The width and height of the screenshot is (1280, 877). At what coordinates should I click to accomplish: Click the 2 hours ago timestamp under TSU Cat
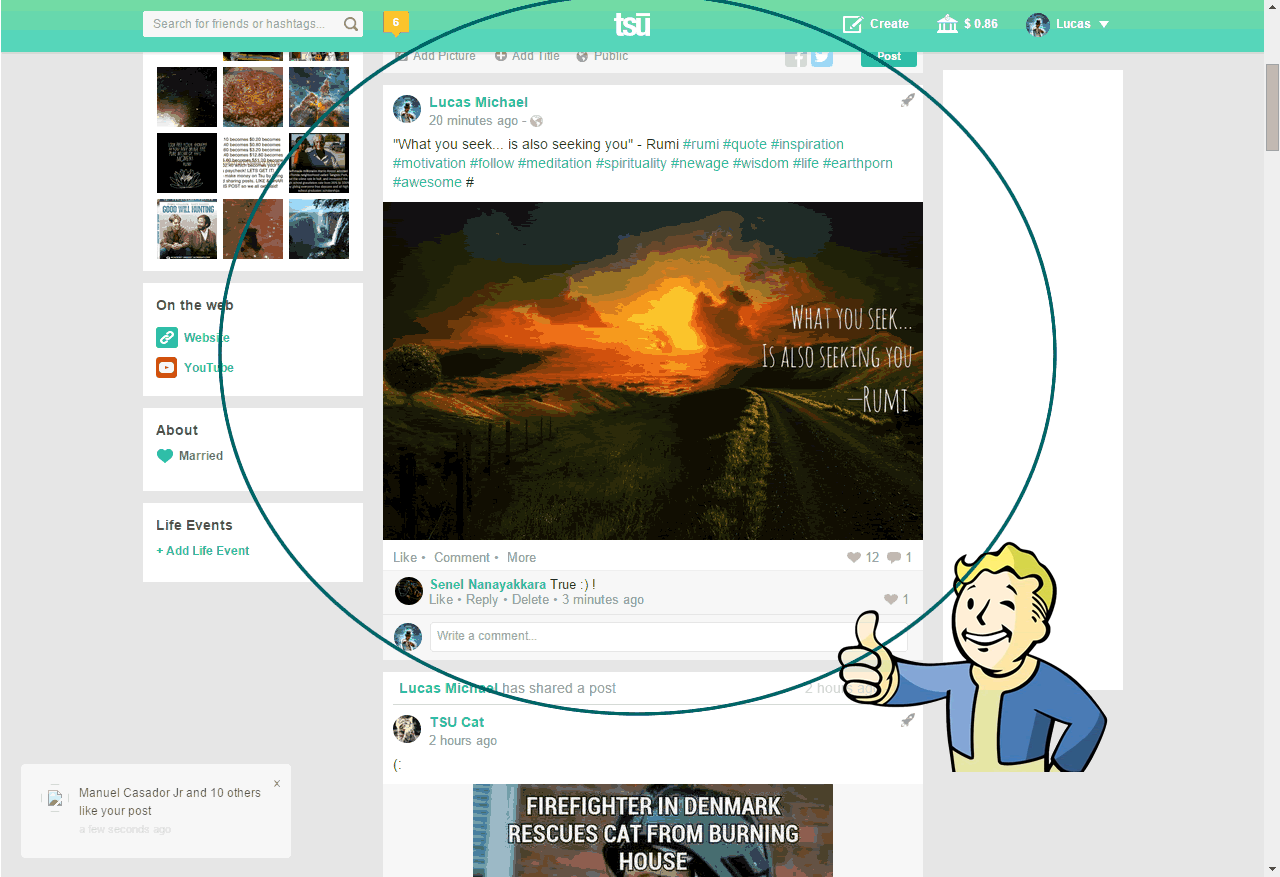tap(463, 741)
